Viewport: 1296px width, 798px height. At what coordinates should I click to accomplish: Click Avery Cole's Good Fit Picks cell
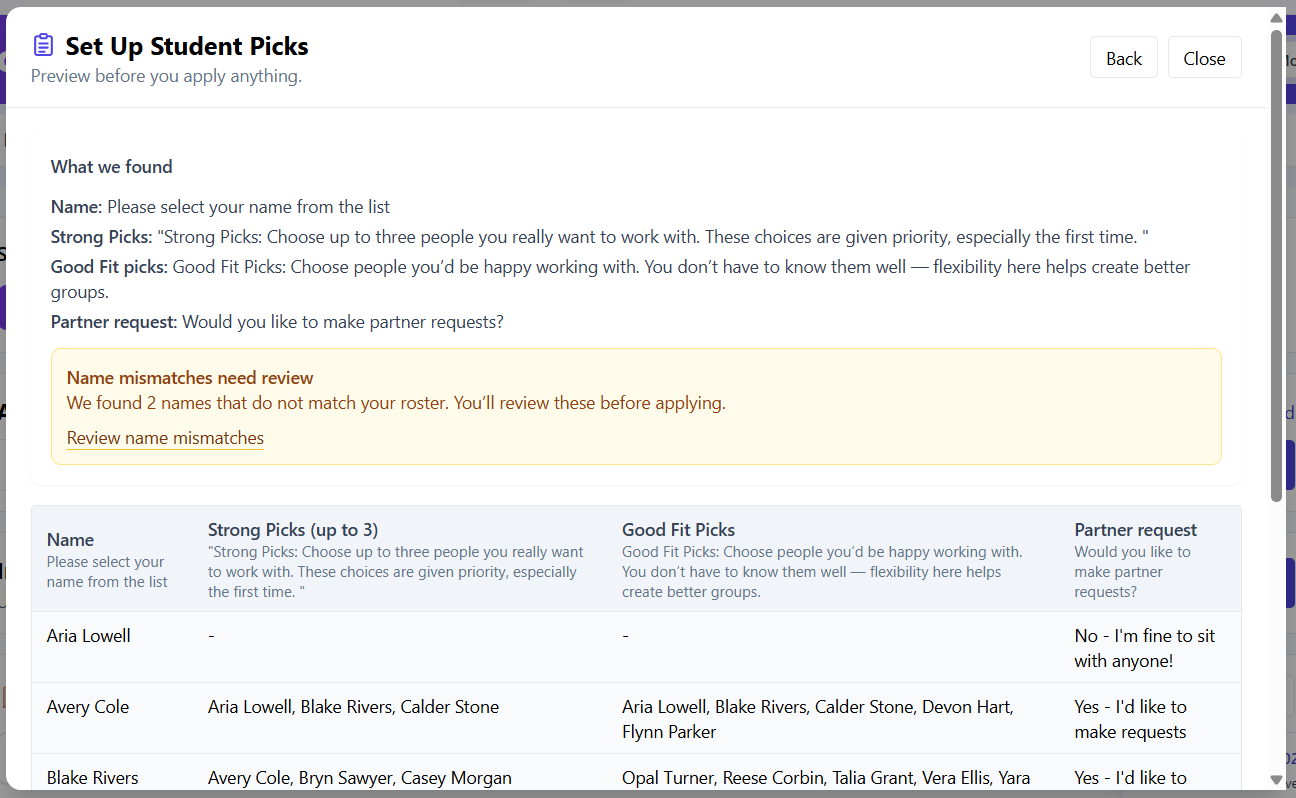tap(817, 718)
